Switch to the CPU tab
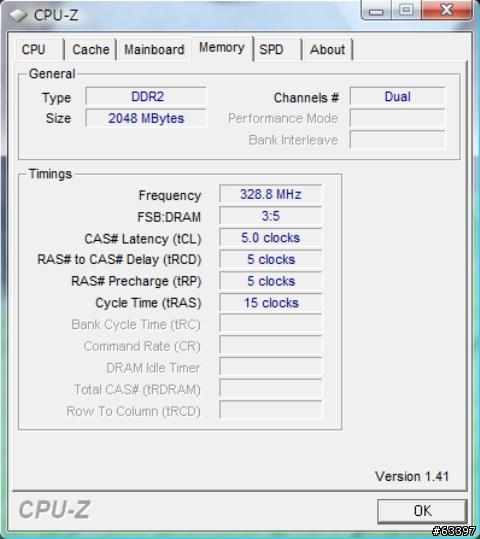 (x=39, y=50)
